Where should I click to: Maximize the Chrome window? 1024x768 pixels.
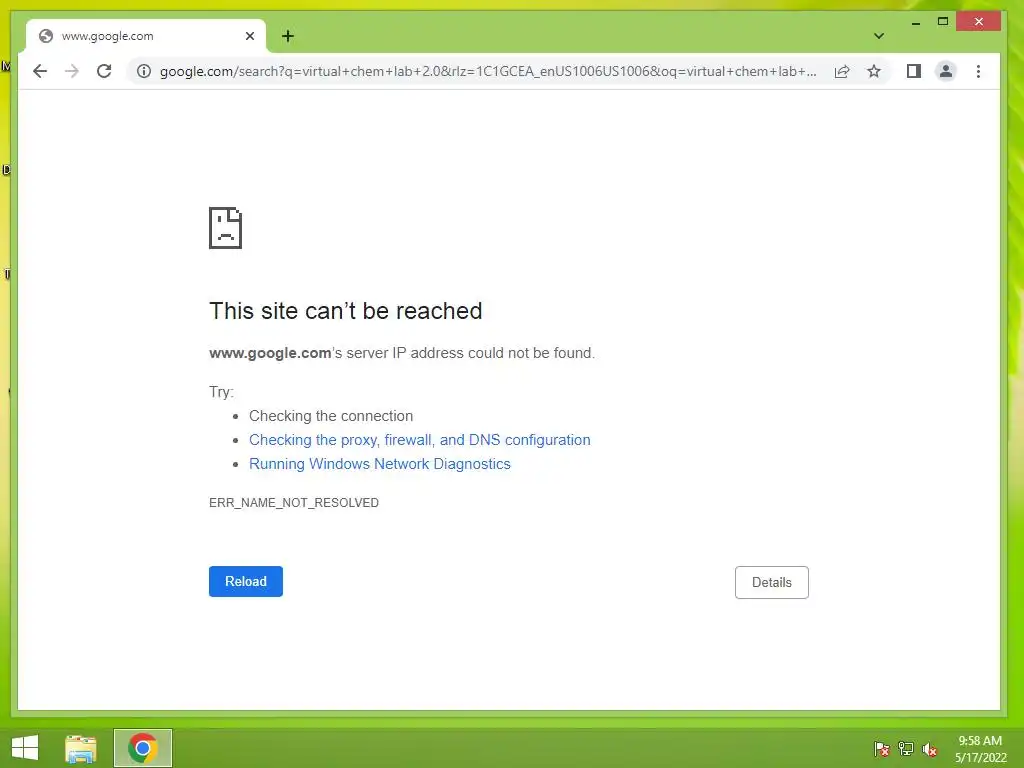point(942,22)
